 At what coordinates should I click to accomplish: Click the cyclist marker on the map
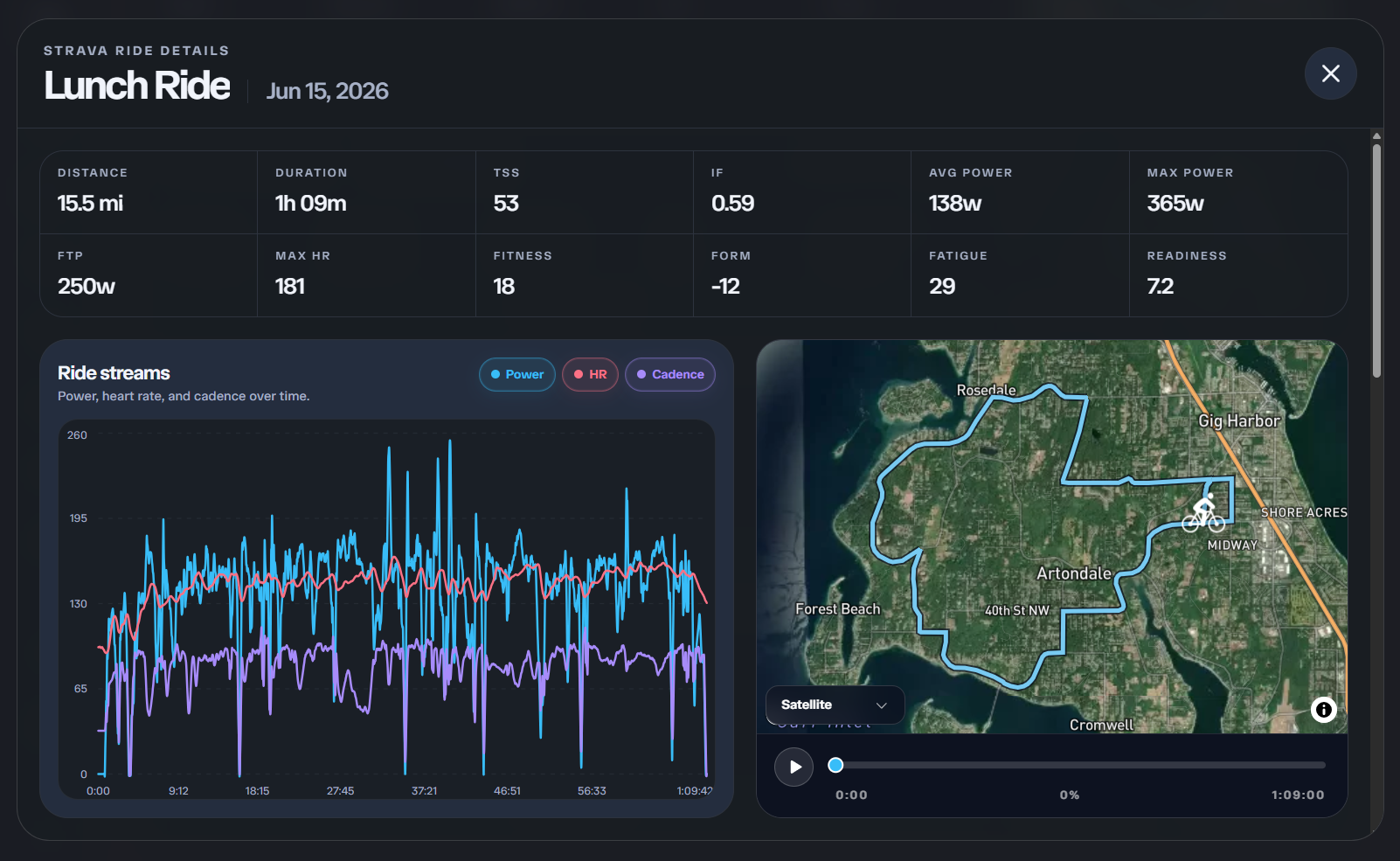coord(1203,514)
